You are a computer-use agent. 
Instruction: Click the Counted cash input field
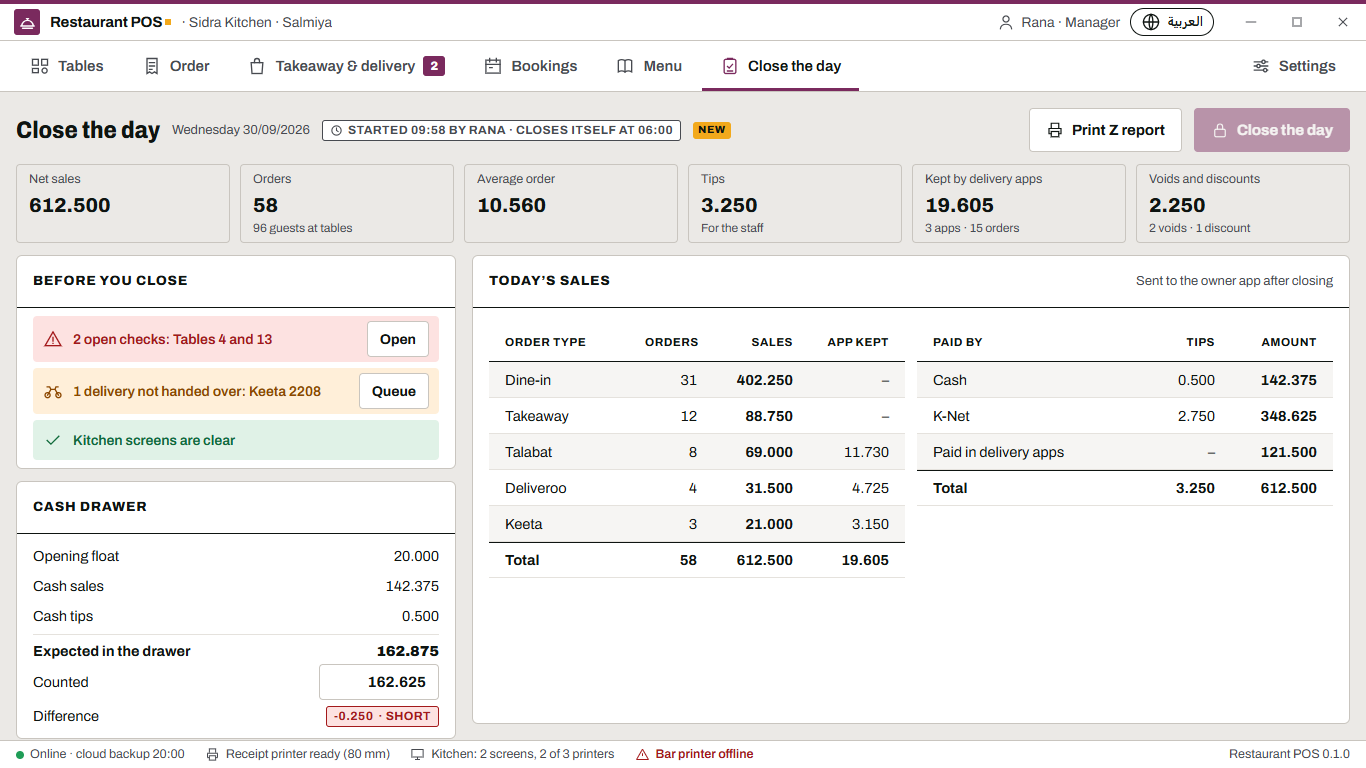(x=379, y=682)
